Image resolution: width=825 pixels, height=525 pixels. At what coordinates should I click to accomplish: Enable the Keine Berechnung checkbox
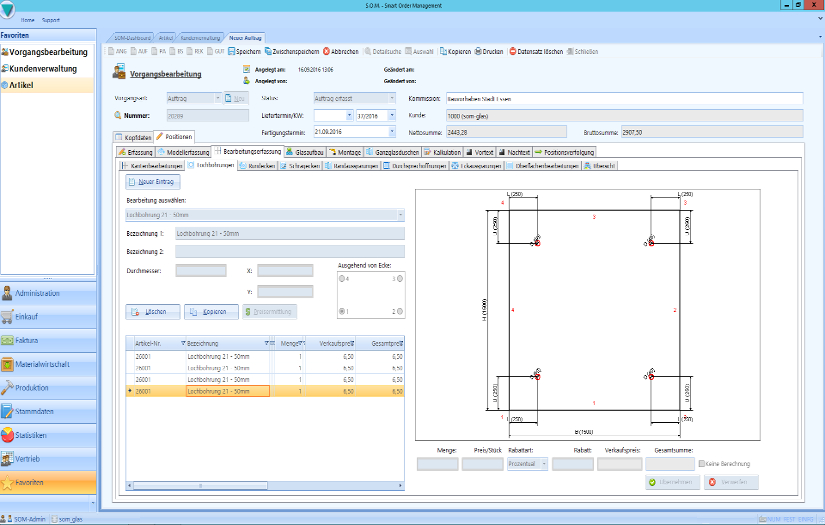coord(702,463)
